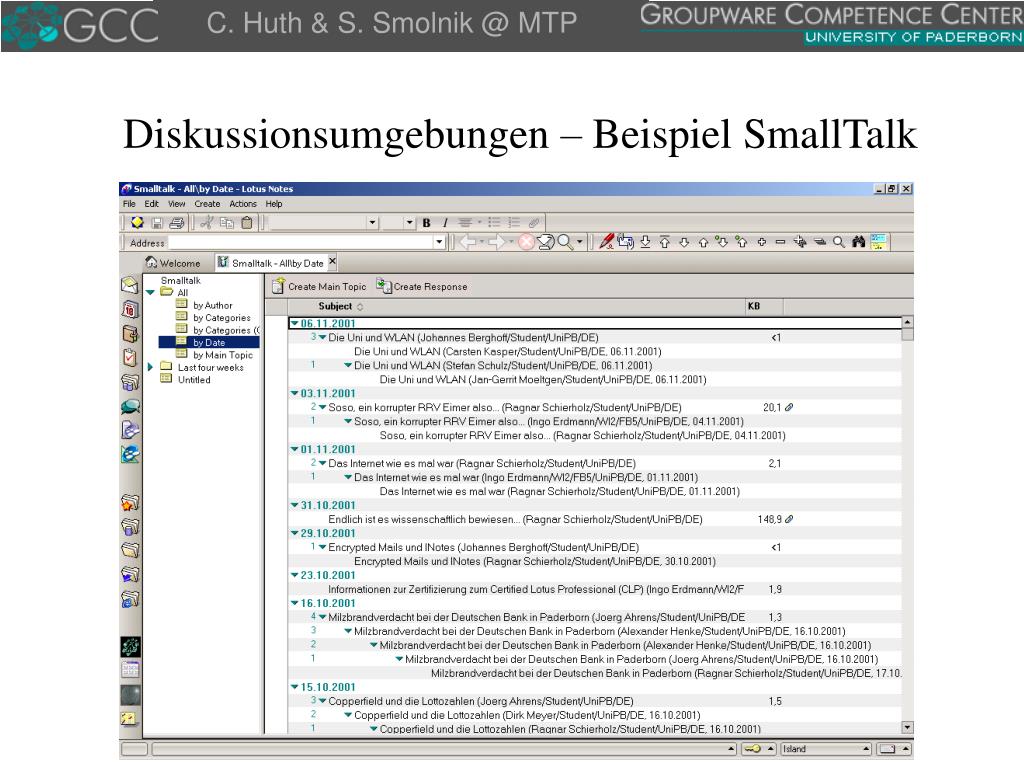Close the Smalltalk - All\by Date tab

coord(332,261)
